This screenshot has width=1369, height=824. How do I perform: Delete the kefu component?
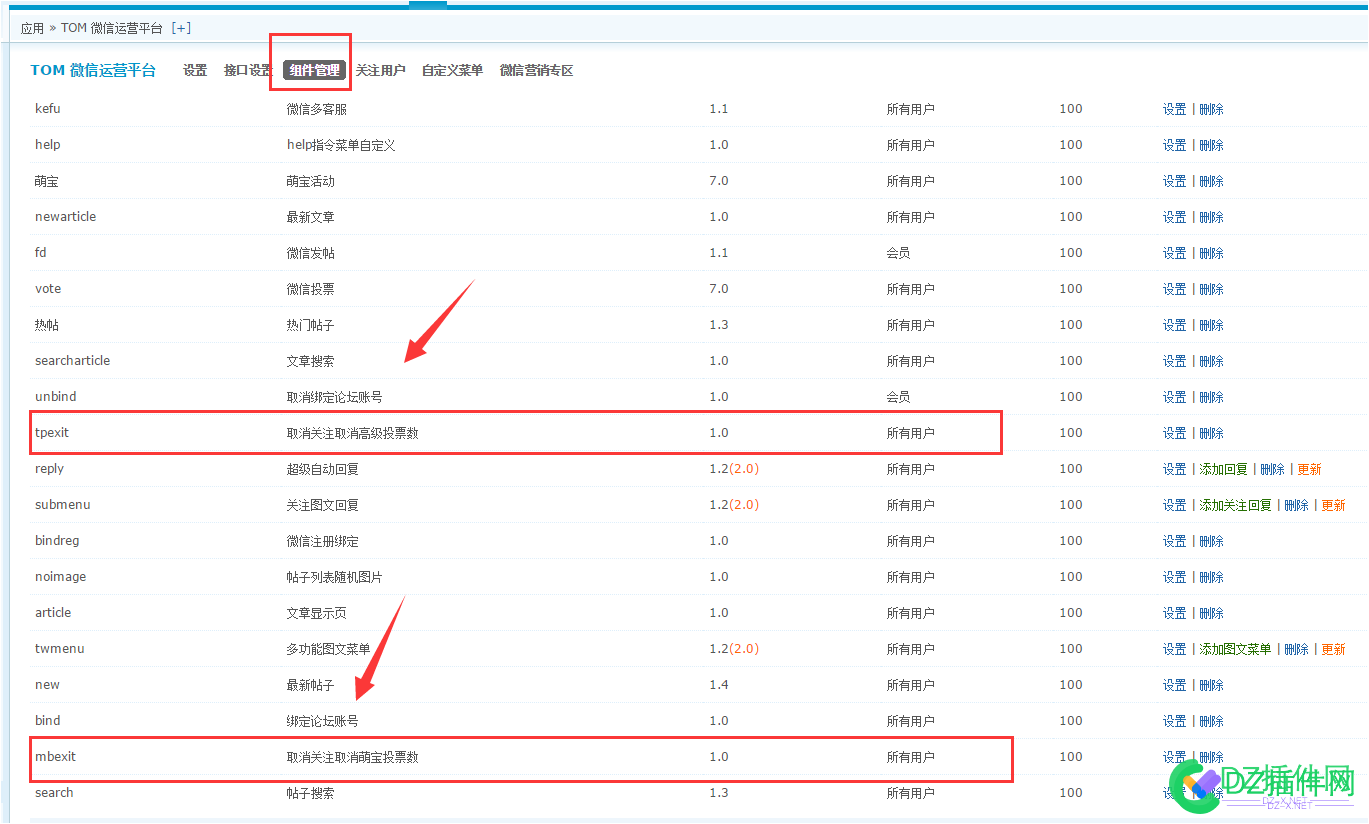(x=1211, y=109)
